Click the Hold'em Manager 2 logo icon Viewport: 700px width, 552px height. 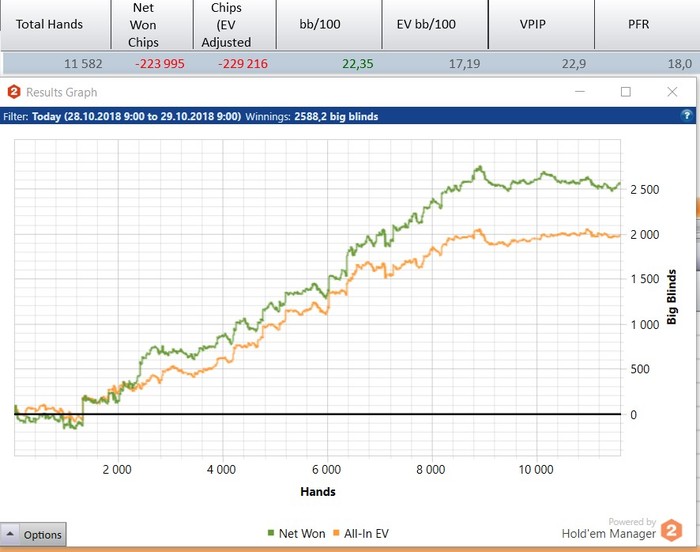(x=671, y=530)
